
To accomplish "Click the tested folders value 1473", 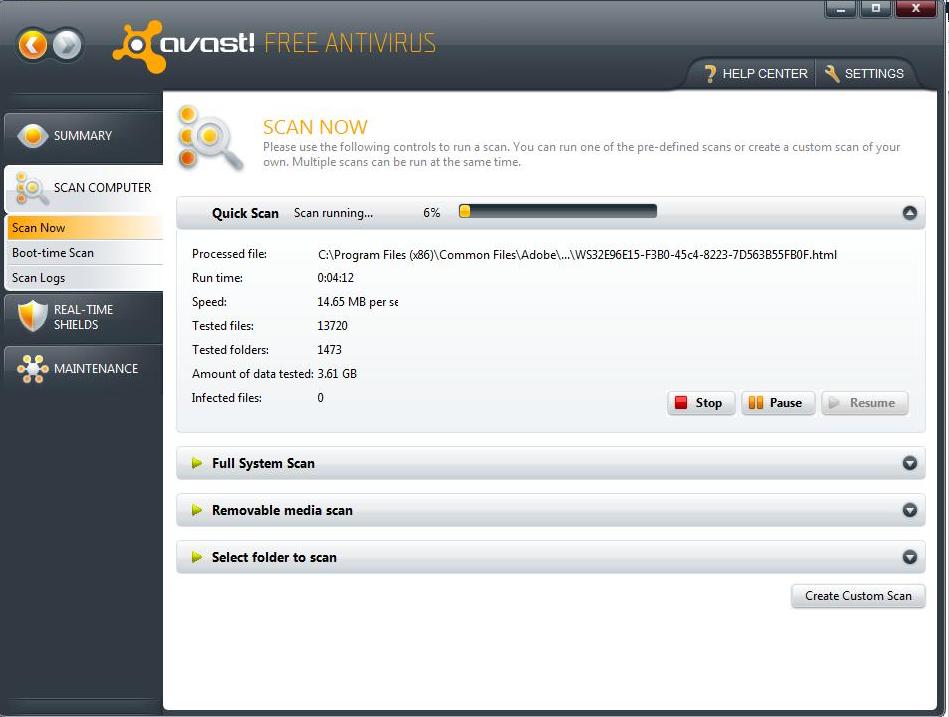I will click(x=329, y=350).
